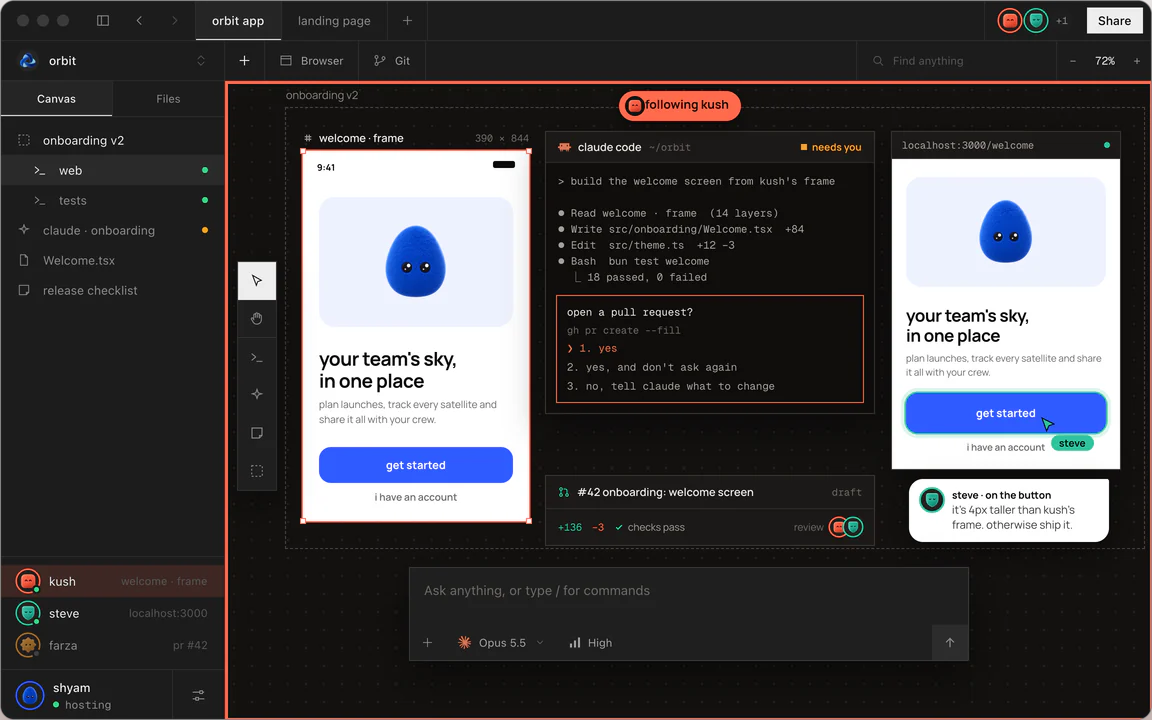Switch to the Files tab
Viewport: 1152px width, 720px height.
(x=168, y=98)
